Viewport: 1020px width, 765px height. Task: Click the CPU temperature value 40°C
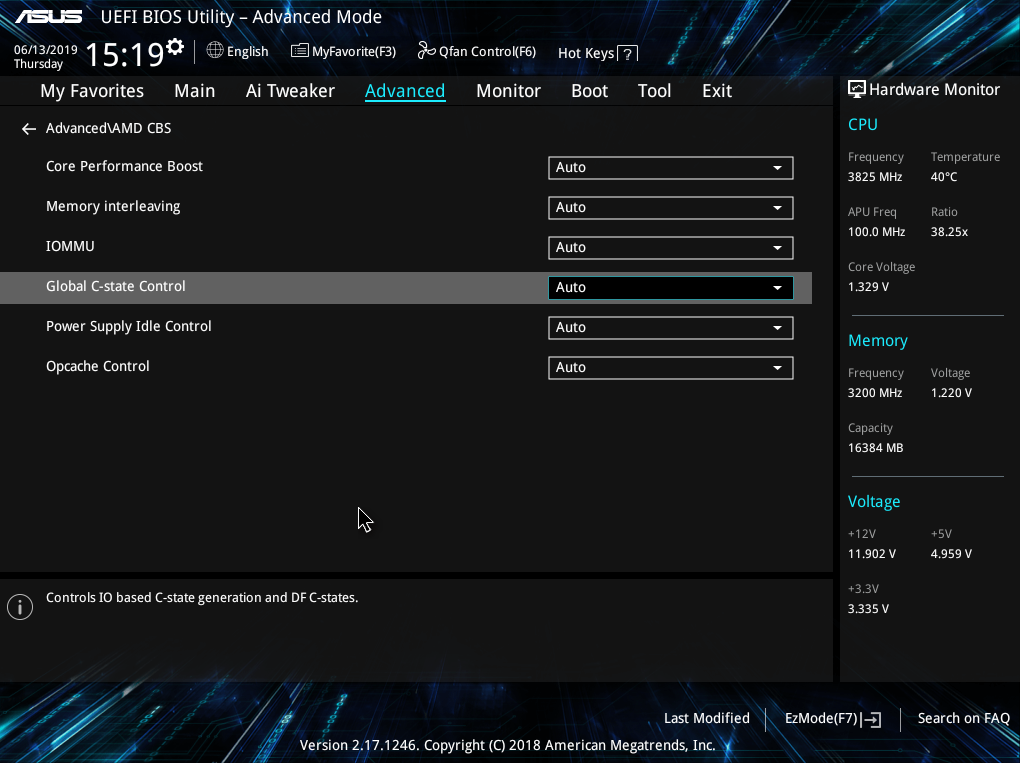click(x=944, y=177)
